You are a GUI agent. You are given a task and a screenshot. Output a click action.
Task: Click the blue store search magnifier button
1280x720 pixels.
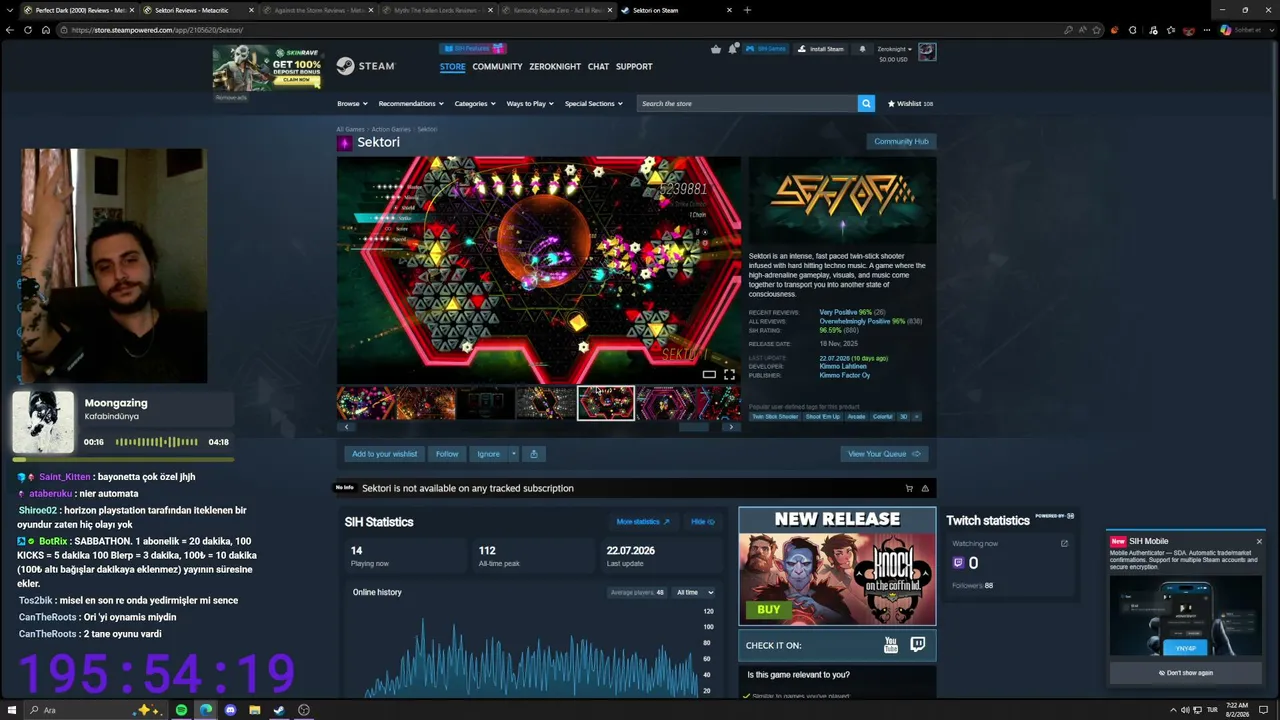tap(866, 103)
